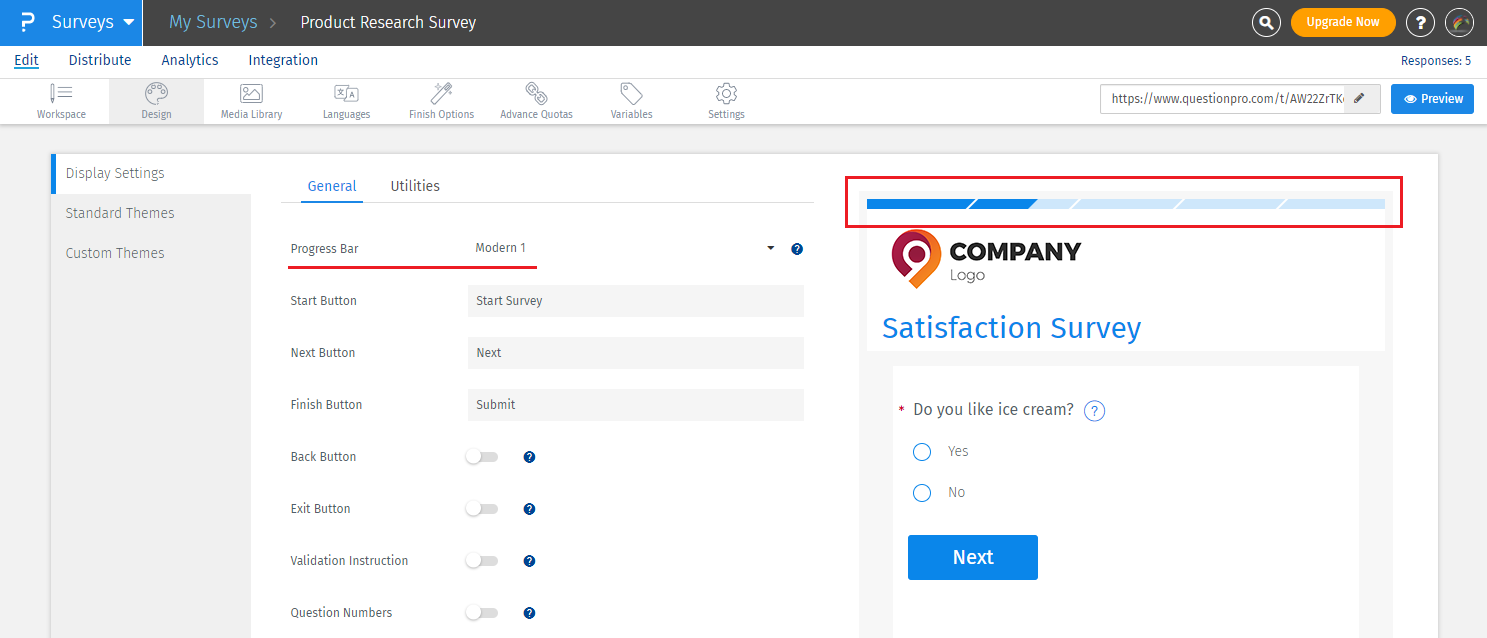Click the Preview button
The width and height of the screenshot is (1487, 638).
pos(1432,98)
